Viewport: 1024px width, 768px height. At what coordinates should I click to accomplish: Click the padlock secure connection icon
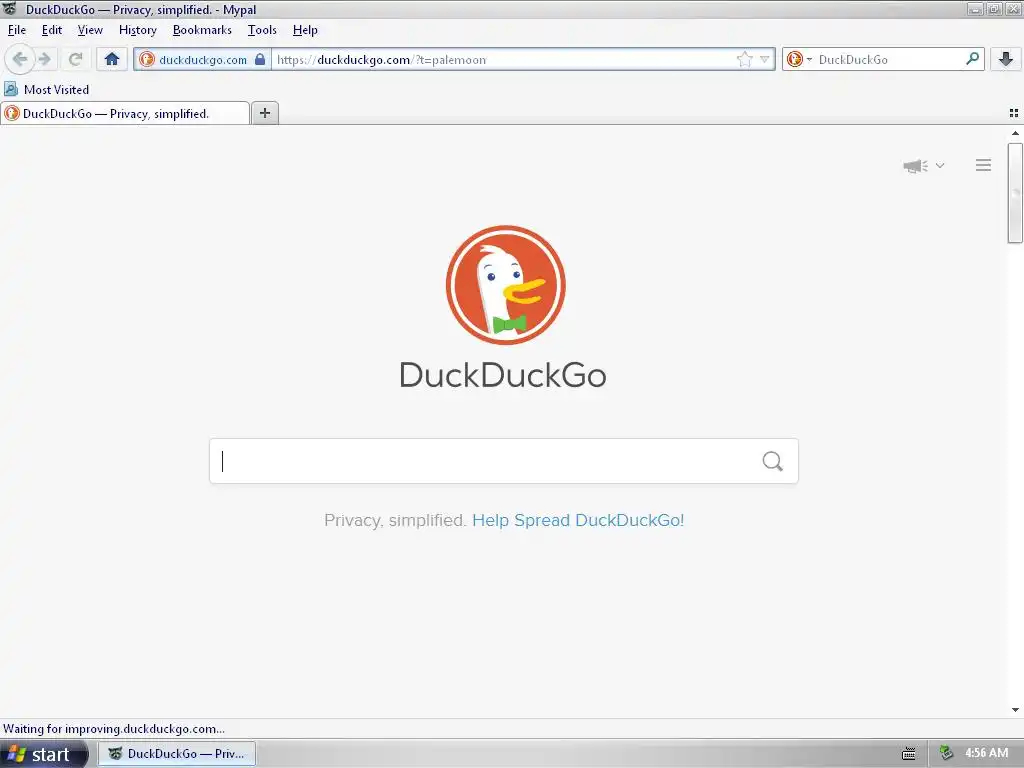click(260, 59)
